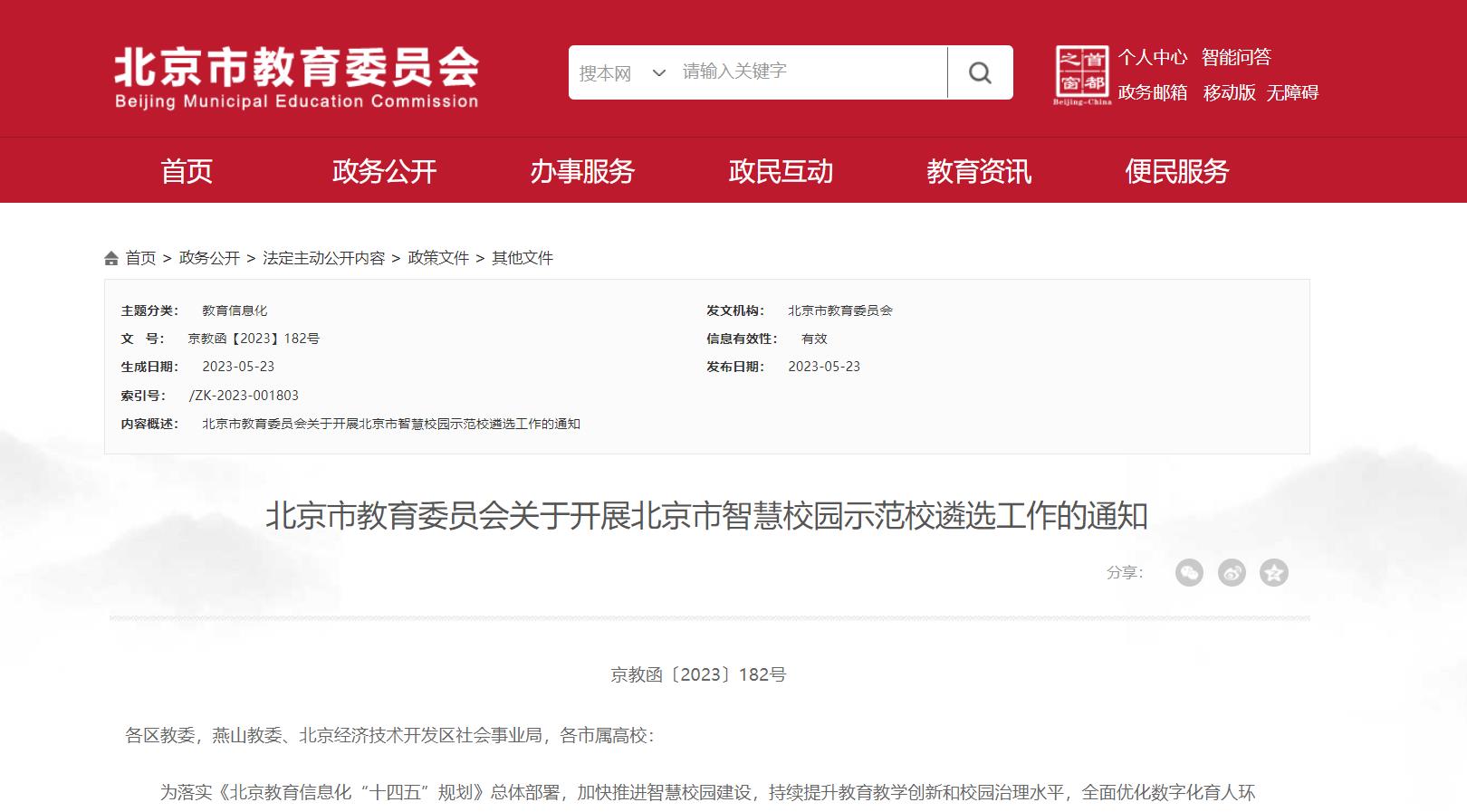Focus the 请输入关键字 search input field
The height and width of the screenshot is (812, 1467).
click(810, 72)
